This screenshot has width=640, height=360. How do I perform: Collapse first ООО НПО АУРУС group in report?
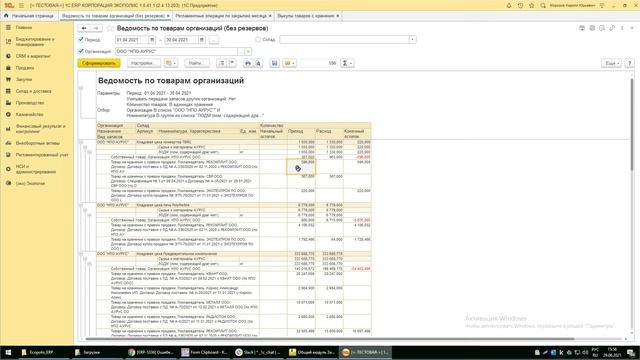point(81,142)
